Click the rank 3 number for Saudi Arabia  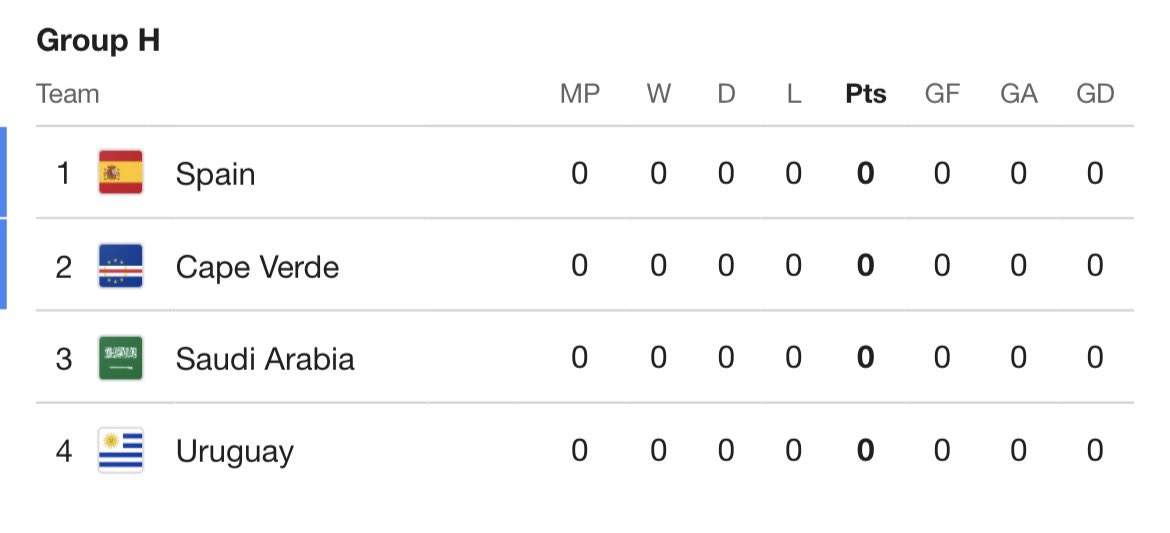63,358
